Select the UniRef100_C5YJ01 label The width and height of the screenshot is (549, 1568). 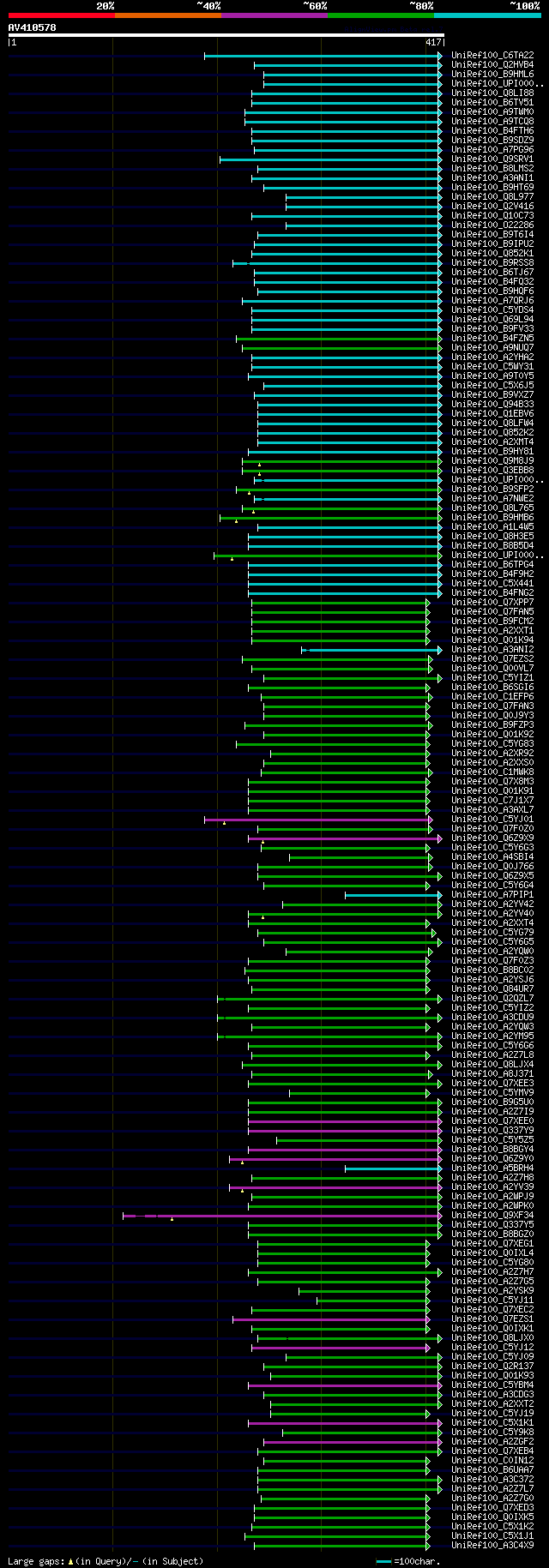(x=492, y=820)
